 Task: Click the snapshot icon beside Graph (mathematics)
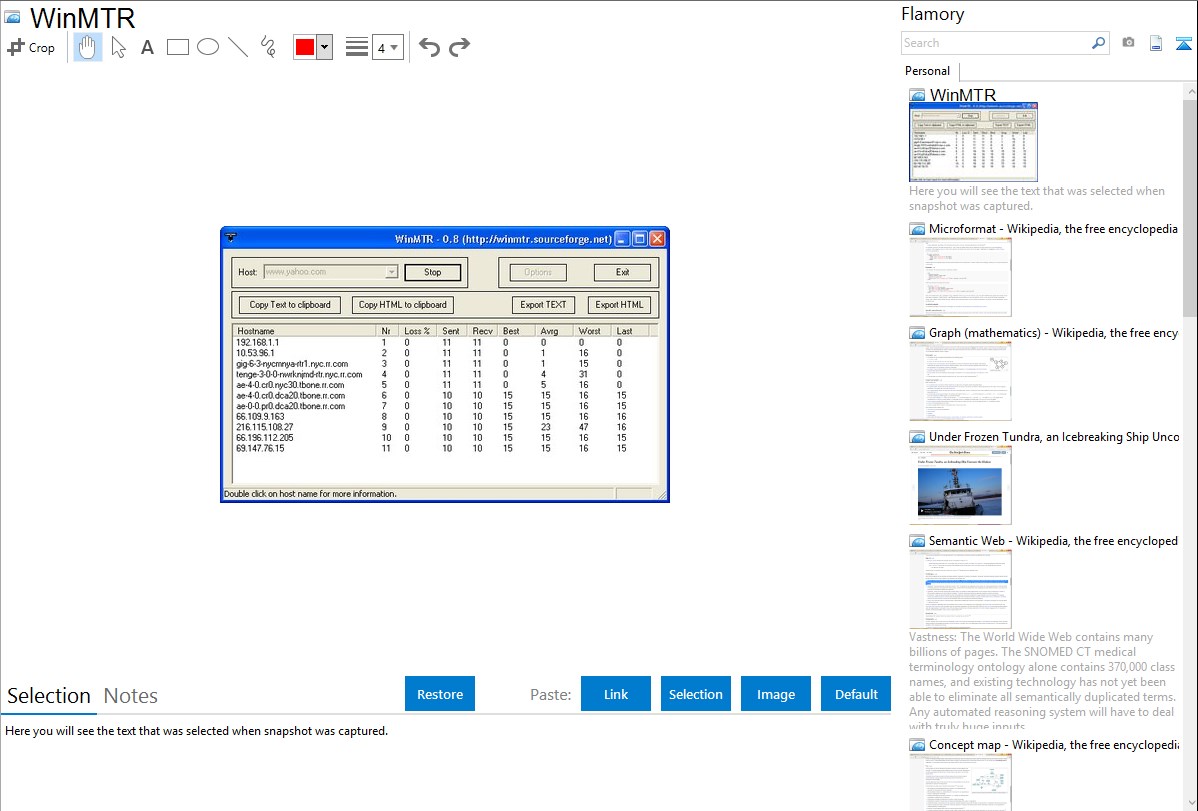917,333
